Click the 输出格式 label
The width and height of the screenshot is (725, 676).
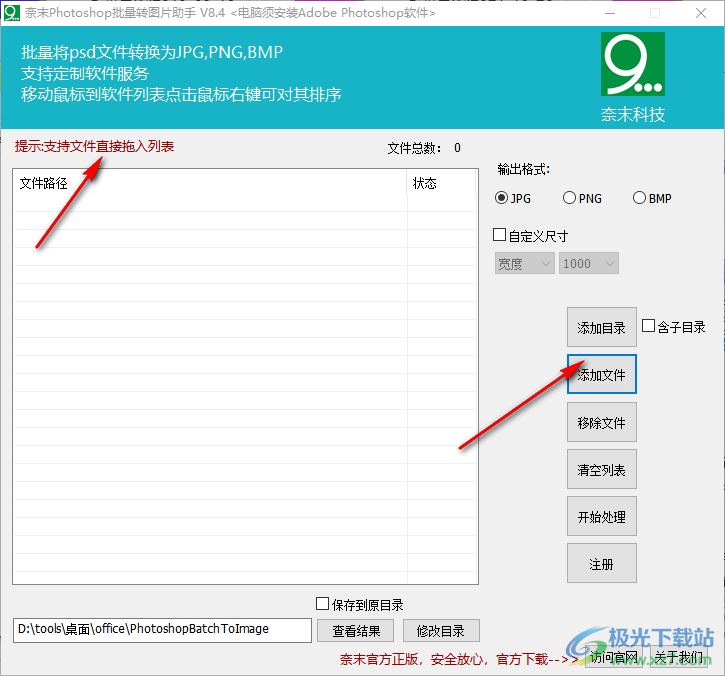523,169
